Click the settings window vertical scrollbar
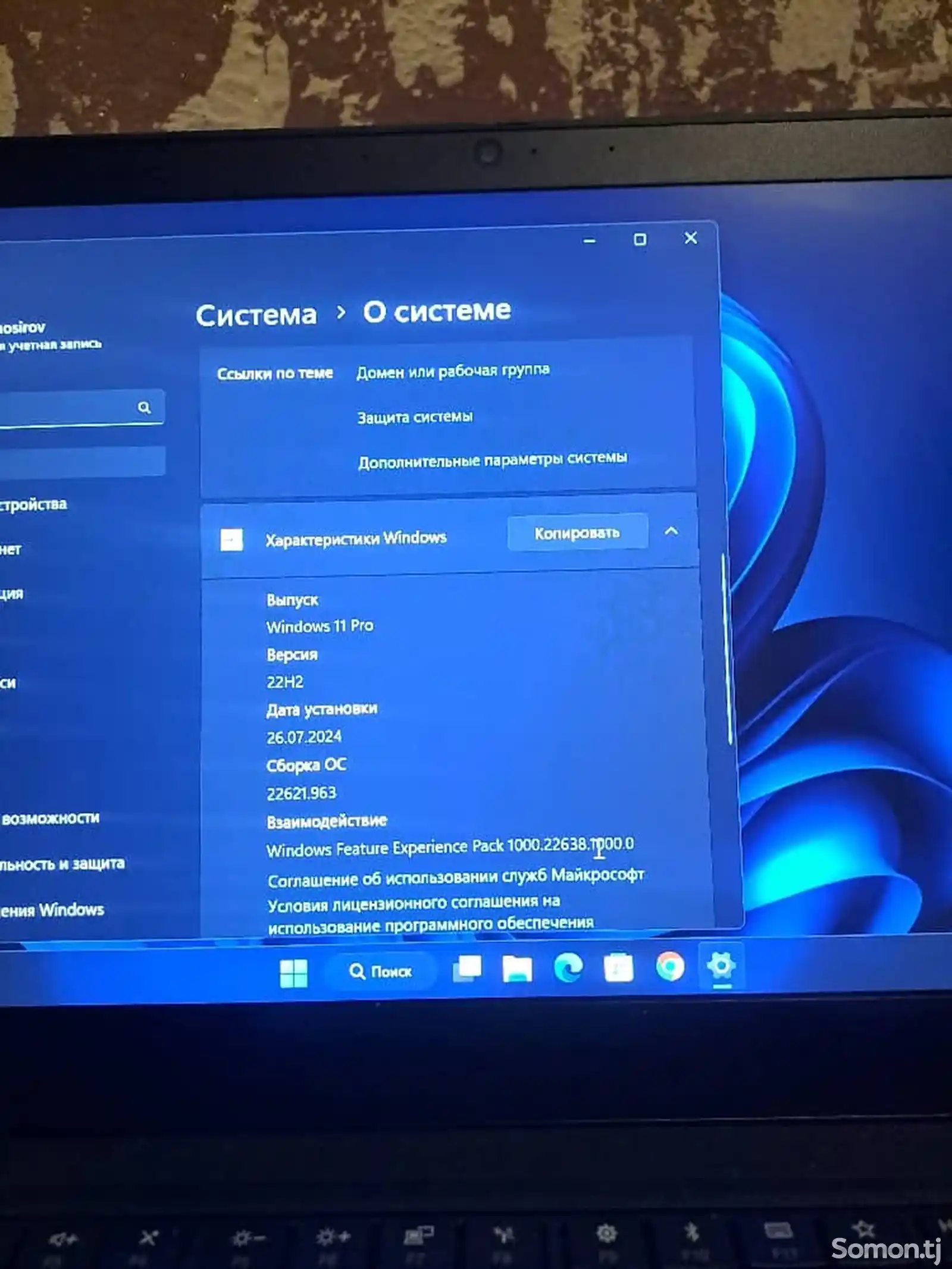Screen dimensions: 952x1269 pos(728,648)
